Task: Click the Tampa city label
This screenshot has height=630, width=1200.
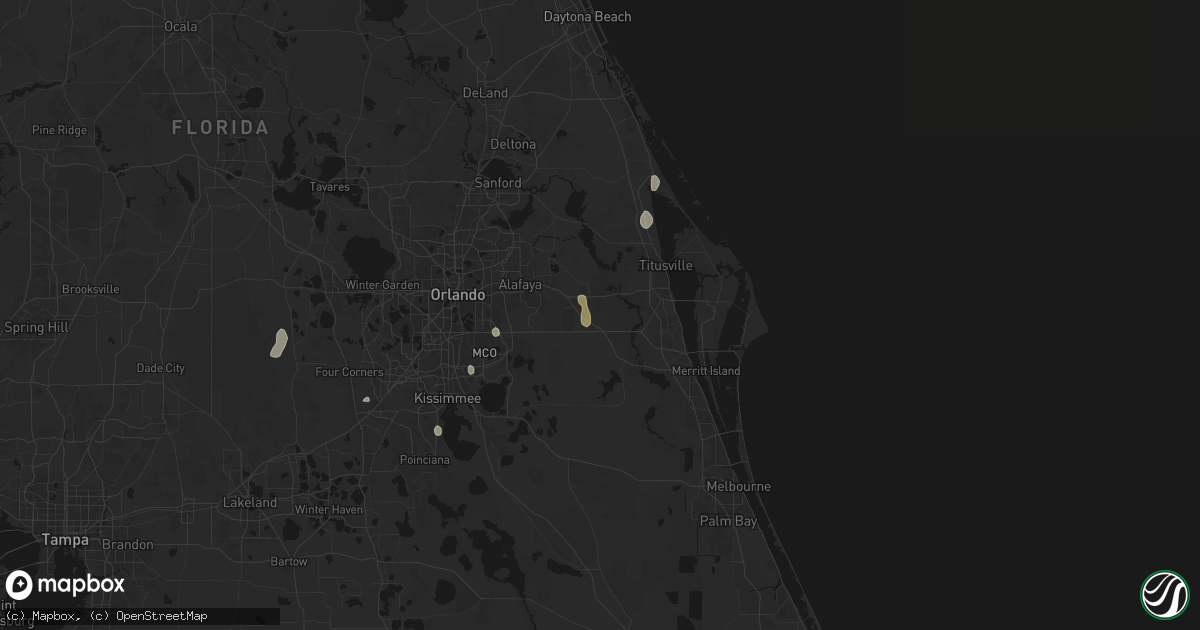Action: (65, 539)
